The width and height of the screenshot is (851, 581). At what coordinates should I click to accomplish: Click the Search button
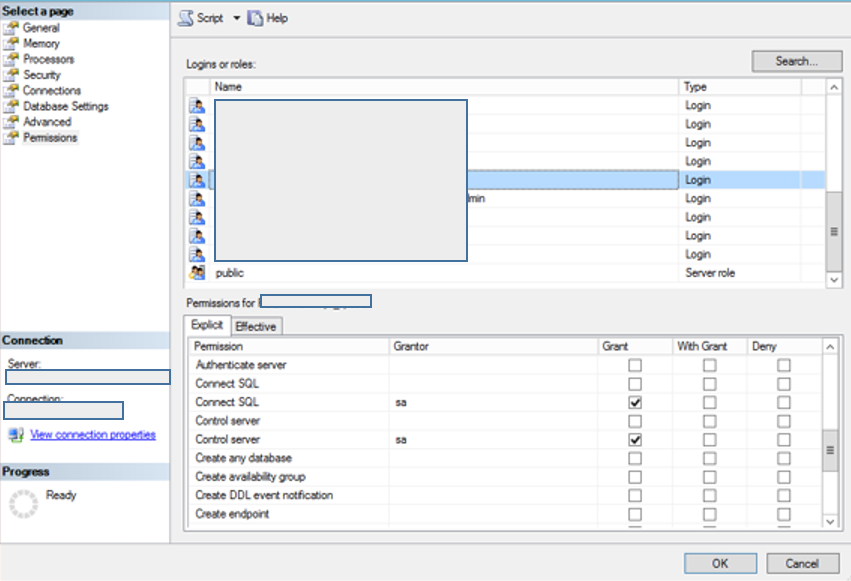pyautogui.click(x=796, y=61)
